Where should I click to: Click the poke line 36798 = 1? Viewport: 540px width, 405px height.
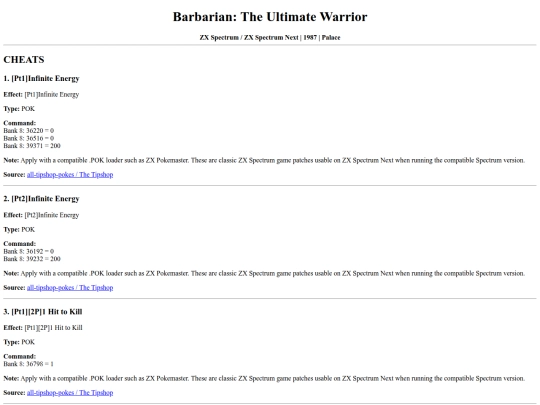coord(29,364)
